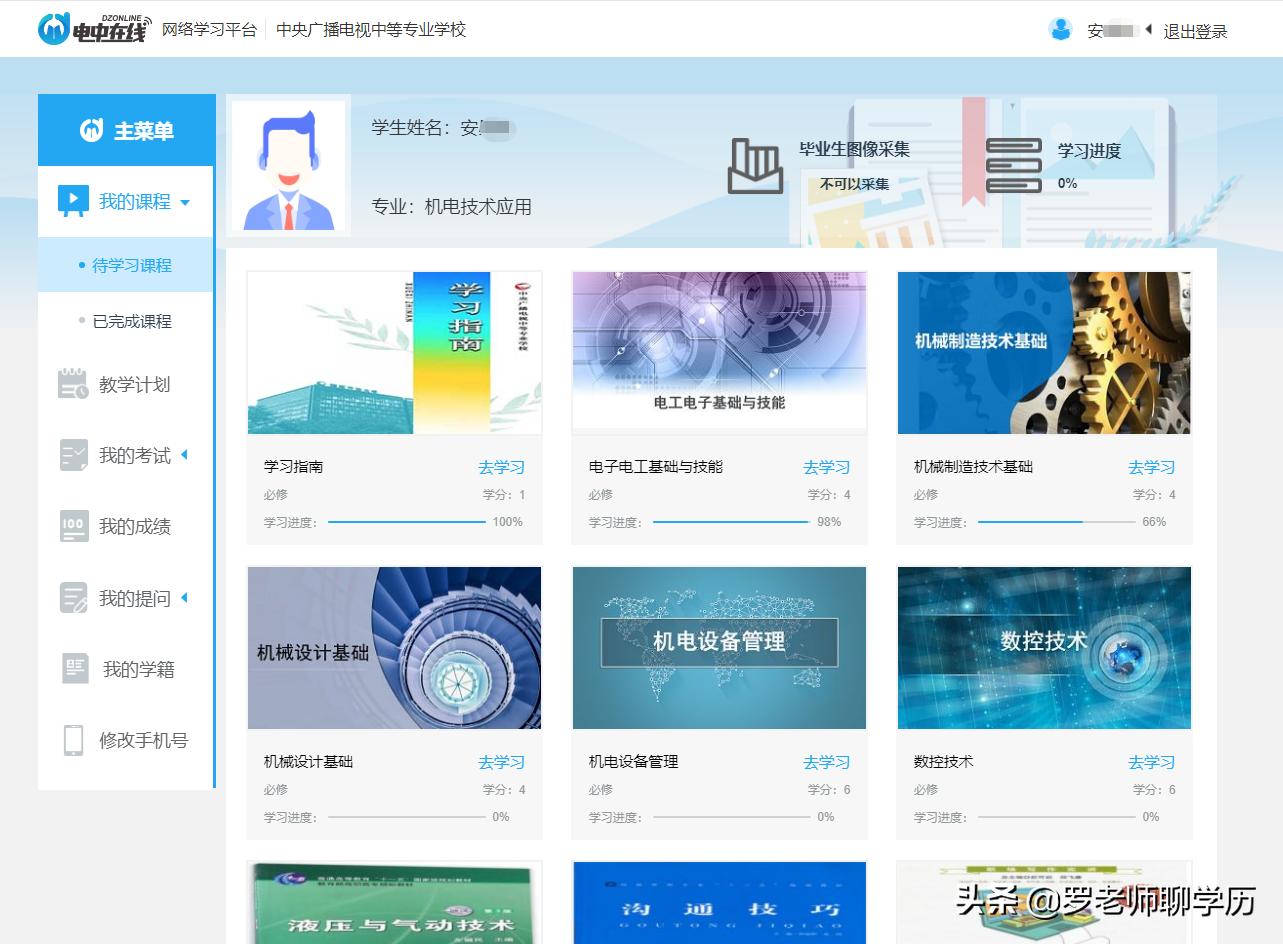The image size is (1283, 944).
Task: Select the 教学计划 sidebar icon
Action: pyautogui.click(x=72, y=383)
